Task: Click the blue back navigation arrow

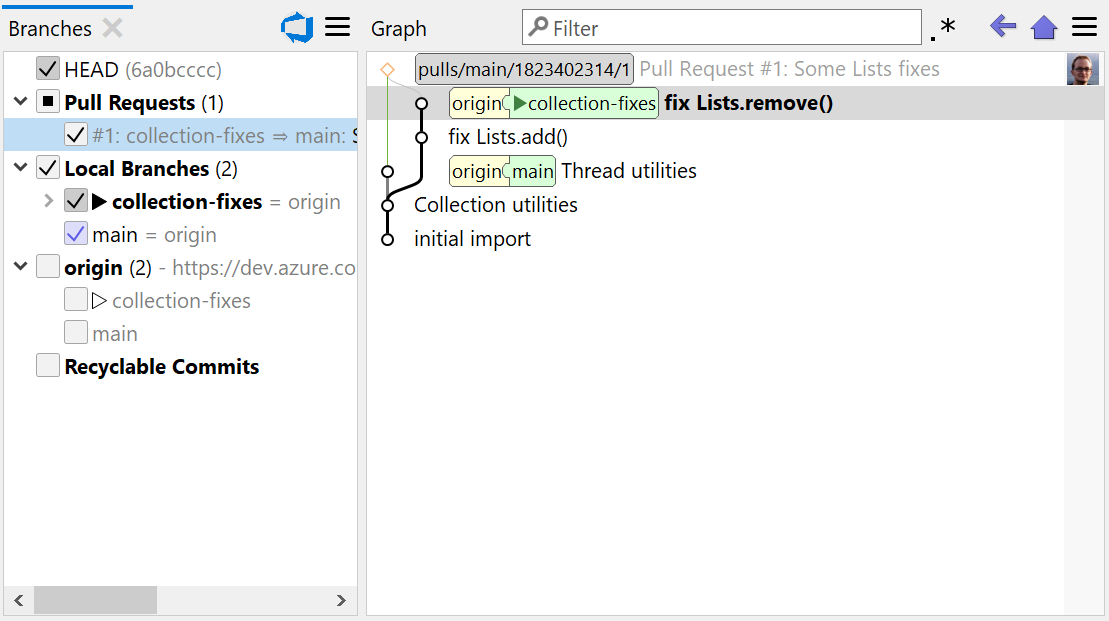Action: click(x=1002, y=26)
